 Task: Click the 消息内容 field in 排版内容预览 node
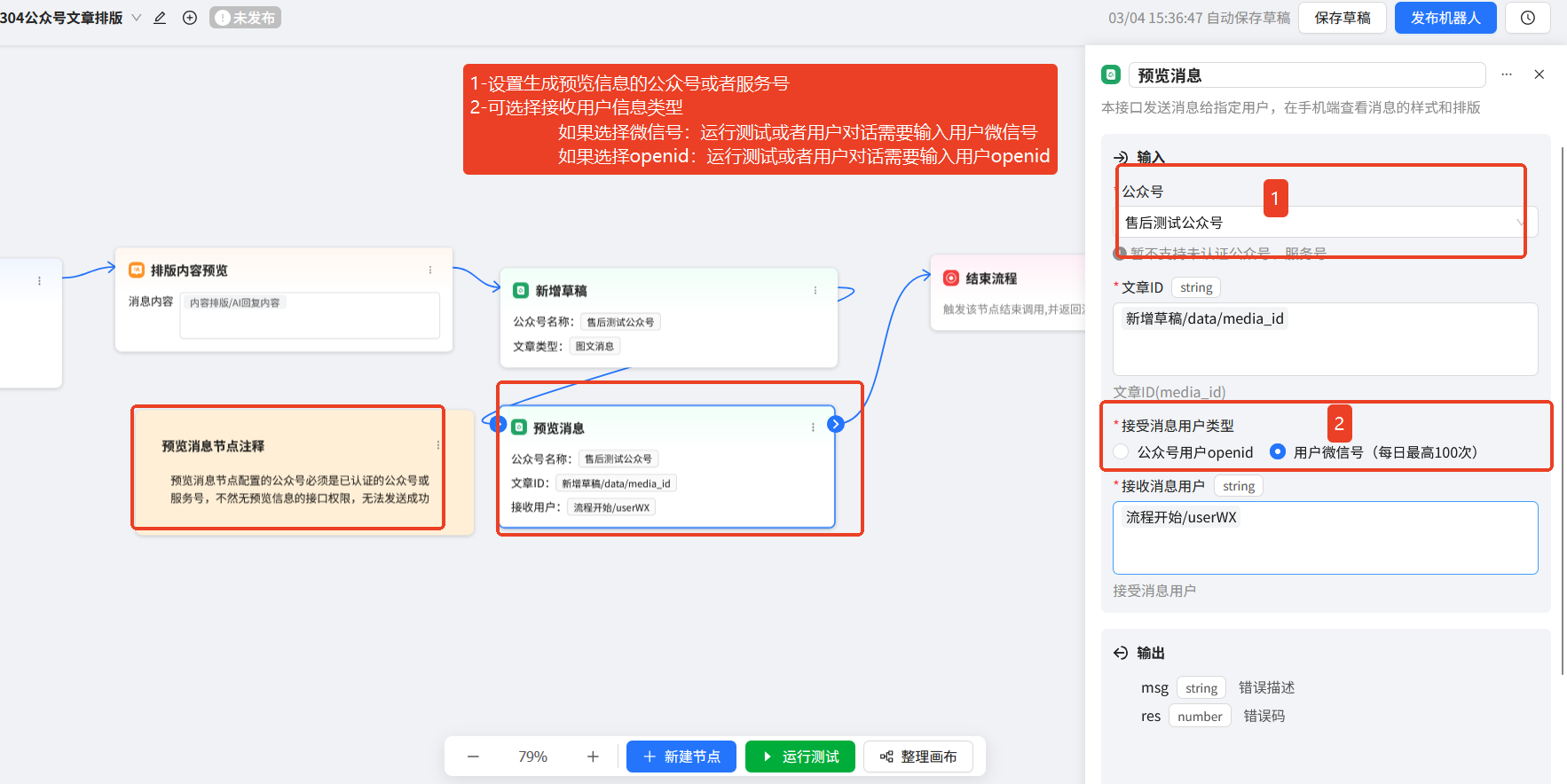pyautogui.click(x=310, y=315)
